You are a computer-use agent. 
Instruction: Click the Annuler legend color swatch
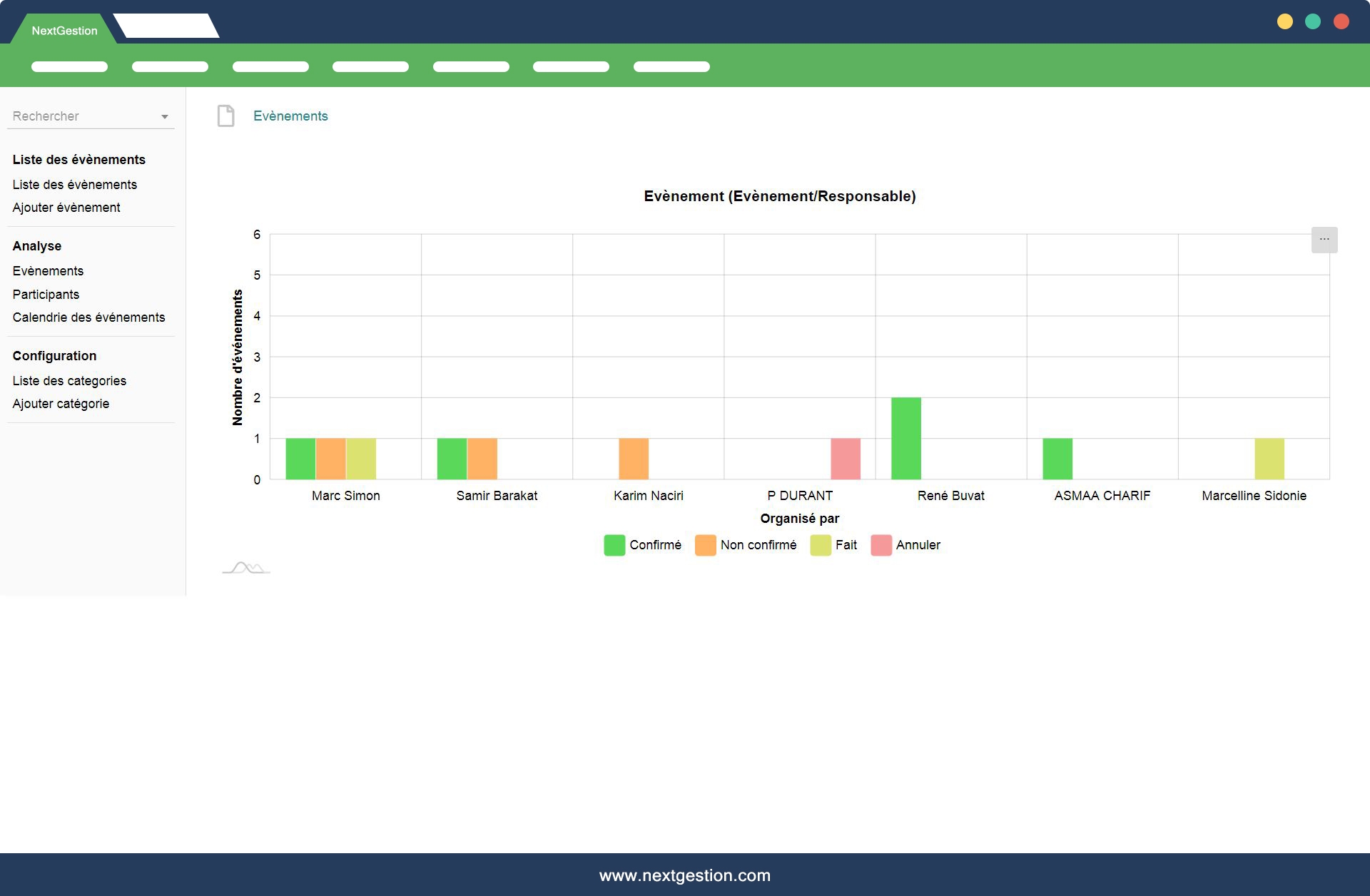(881, 545)
